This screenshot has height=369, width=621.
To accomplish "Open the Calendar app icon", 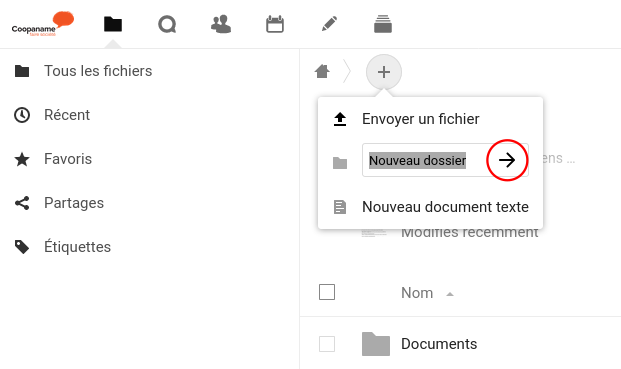I will coord(275,24).
